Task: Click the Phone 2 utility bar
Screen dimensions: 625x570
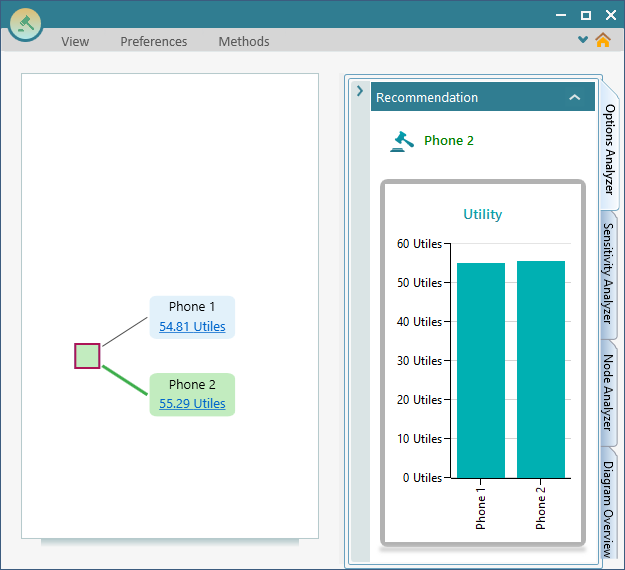Action: 541,370
